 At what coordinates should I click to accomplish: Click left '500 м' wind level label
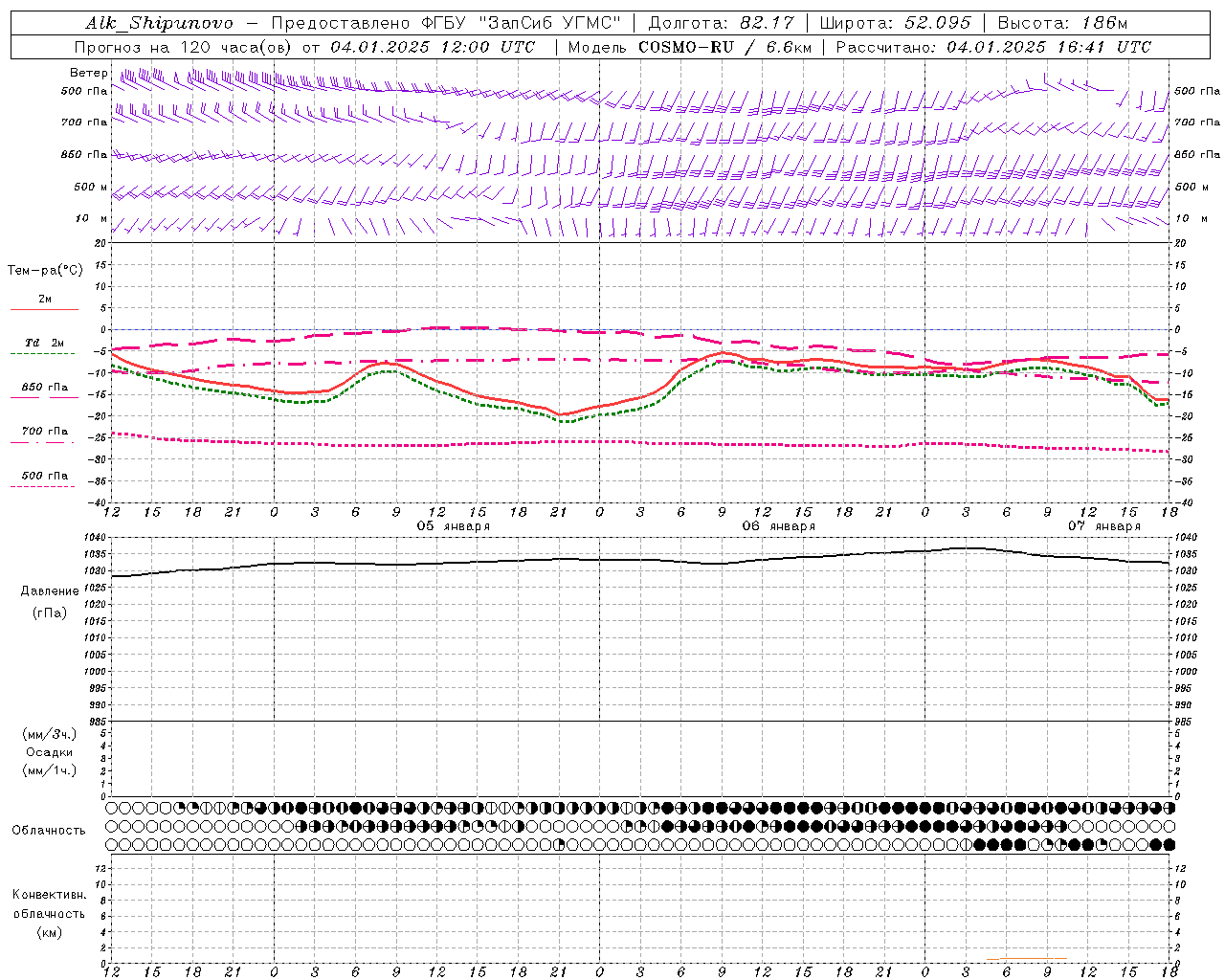tap(91, 187)
